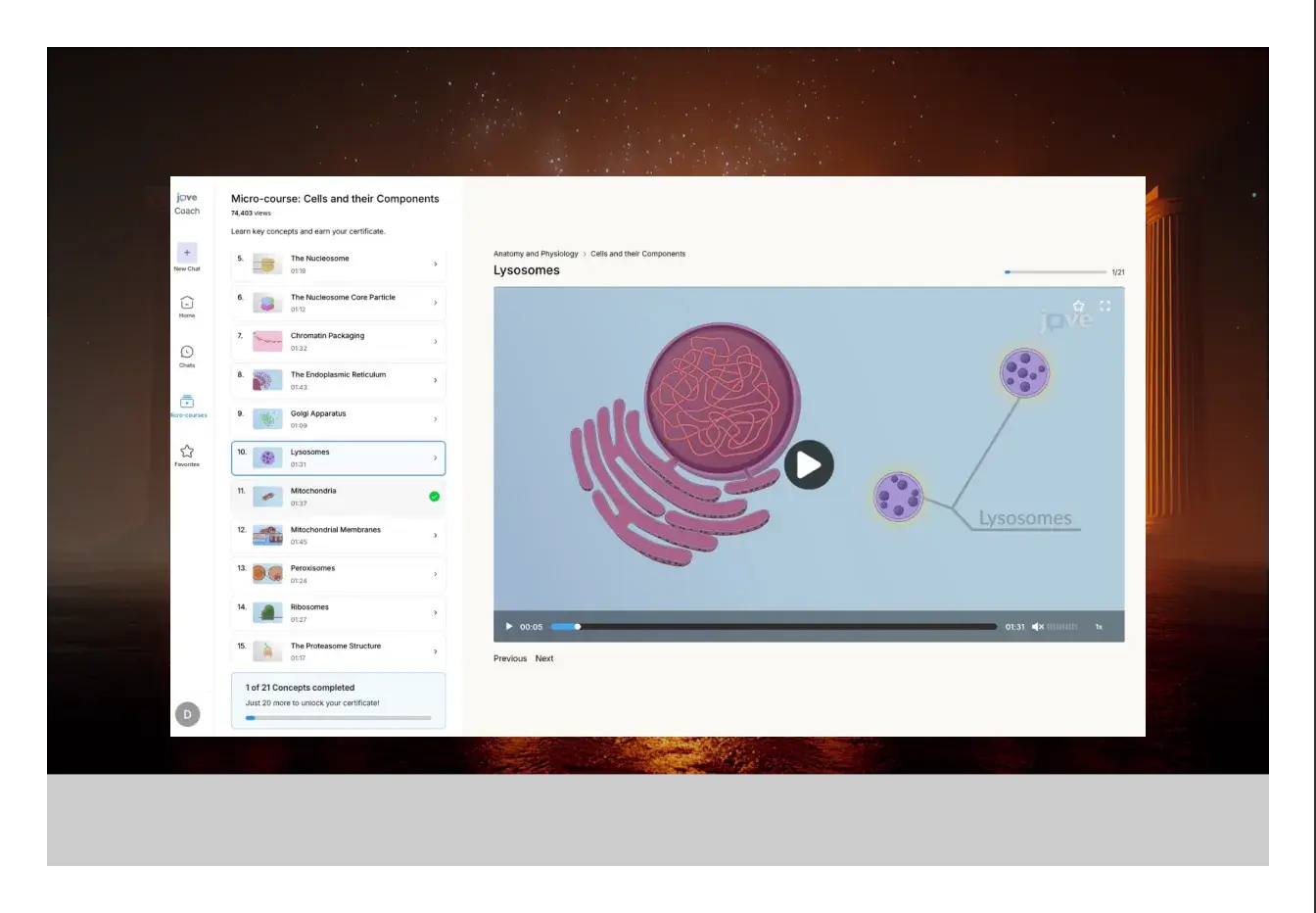Click the Lysosomes thumbnail
This screenshot has height=913, width=1316.
267,457
